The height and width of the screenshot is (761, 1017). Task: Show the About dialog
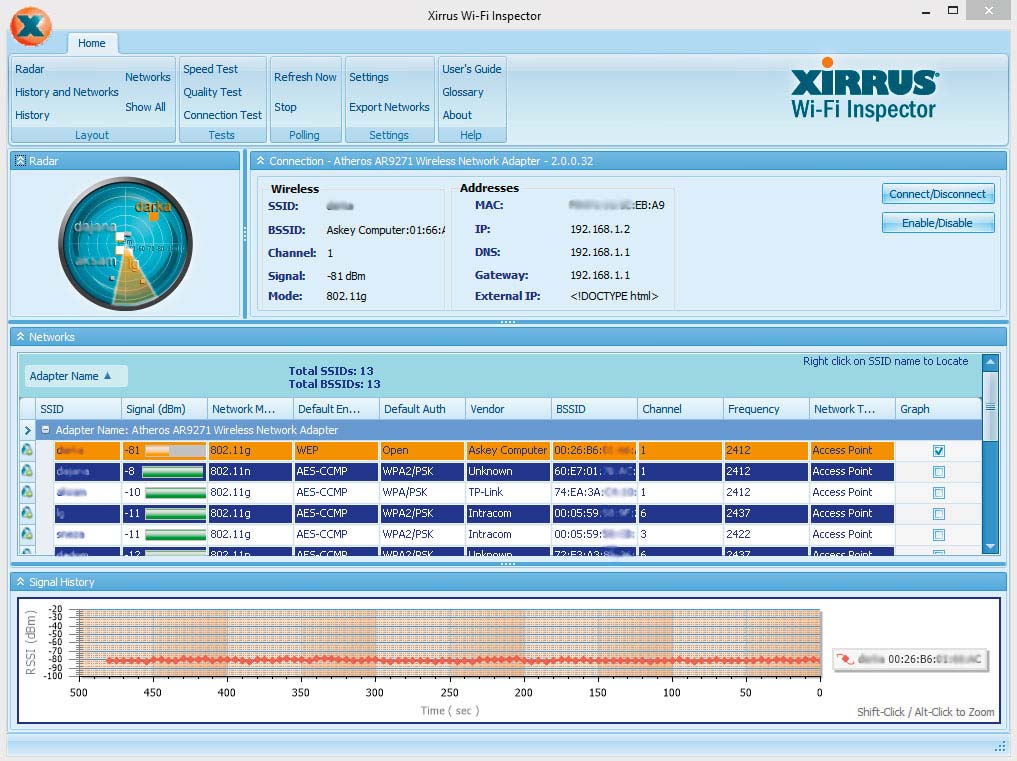(x=457, y=115)
